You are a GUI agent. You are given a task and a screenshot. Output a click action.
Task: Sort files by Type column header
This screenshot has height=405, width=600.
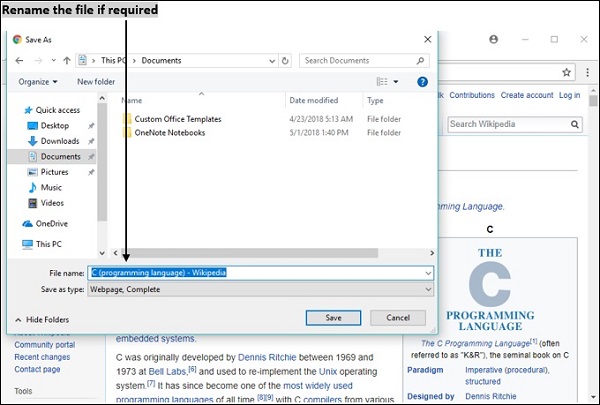(x=375, y=100)
